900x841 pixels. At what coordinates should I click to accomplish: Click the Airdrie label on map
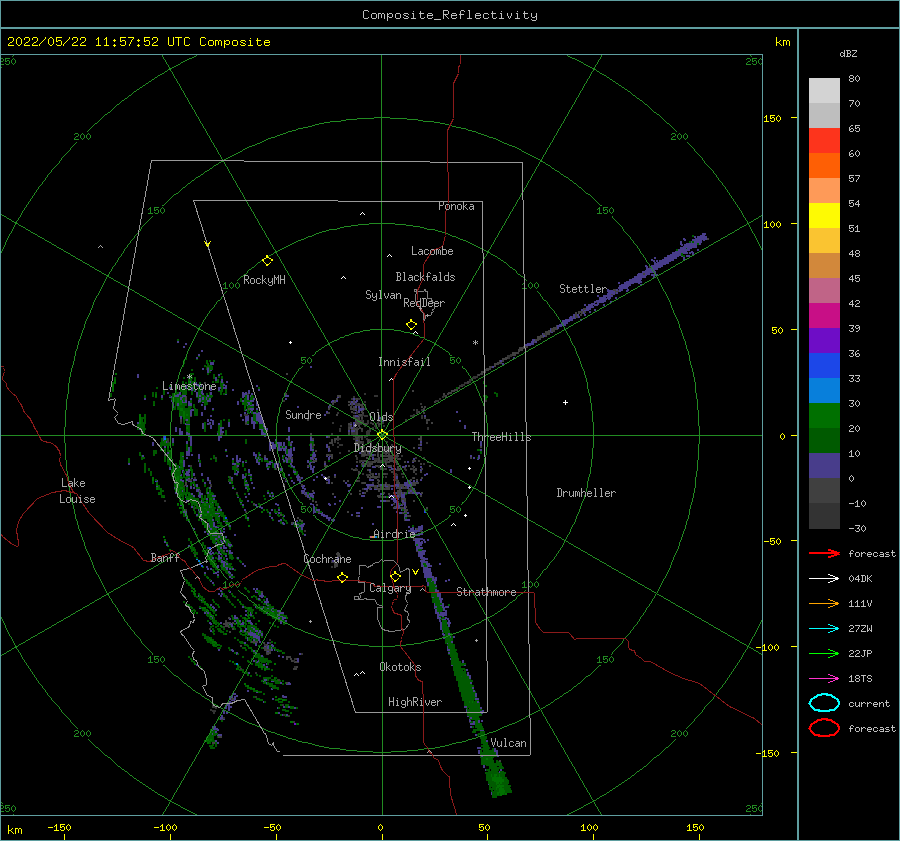pyautogui.click(x=394, y=534)
